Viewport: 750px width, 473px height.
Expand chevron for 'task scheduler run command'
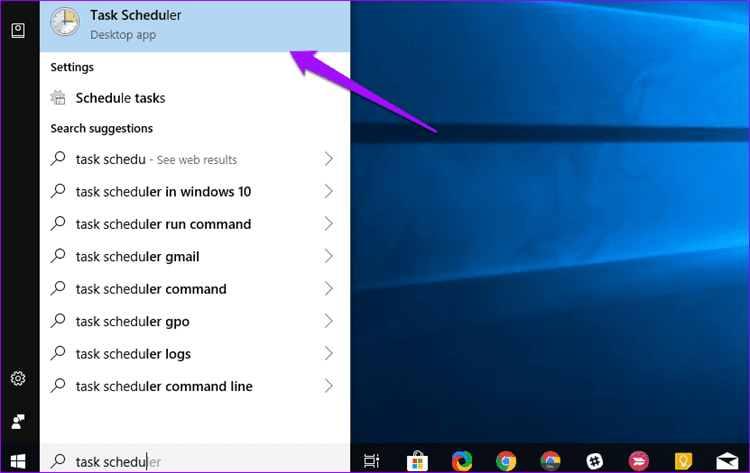329,224
